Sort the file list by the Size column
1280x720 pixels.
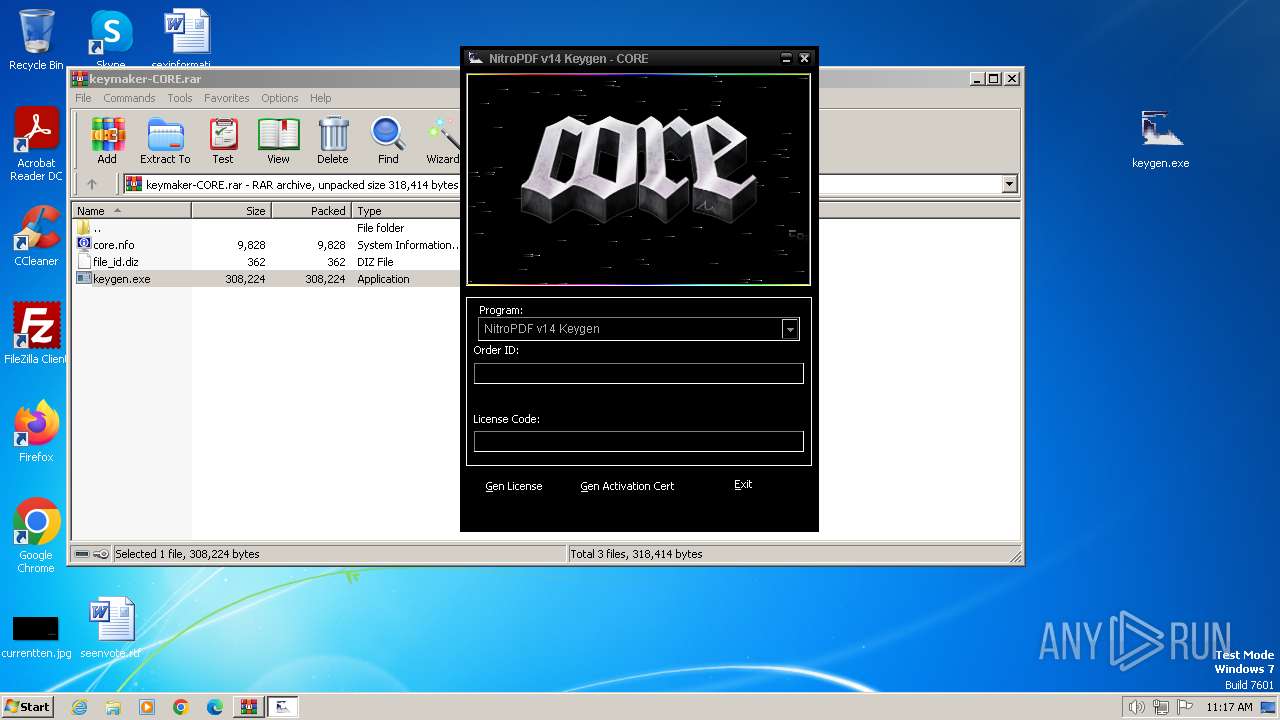coord(231,211)
